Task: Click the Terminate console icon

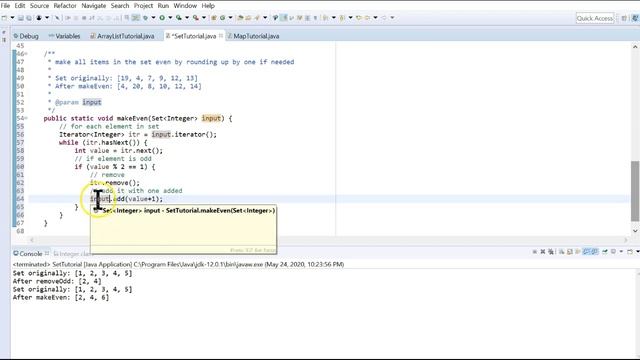Action: coord(535,251)
